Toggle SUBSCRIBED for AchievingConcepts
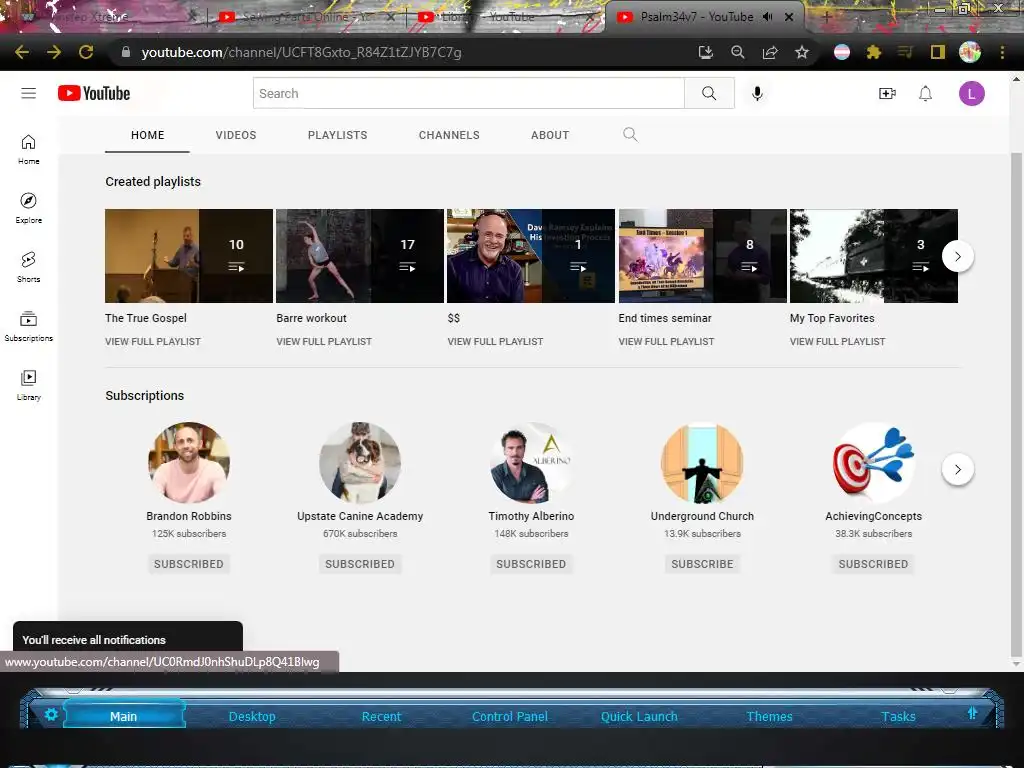Screen dimensions: 1024x768 [x=873, y=564]
